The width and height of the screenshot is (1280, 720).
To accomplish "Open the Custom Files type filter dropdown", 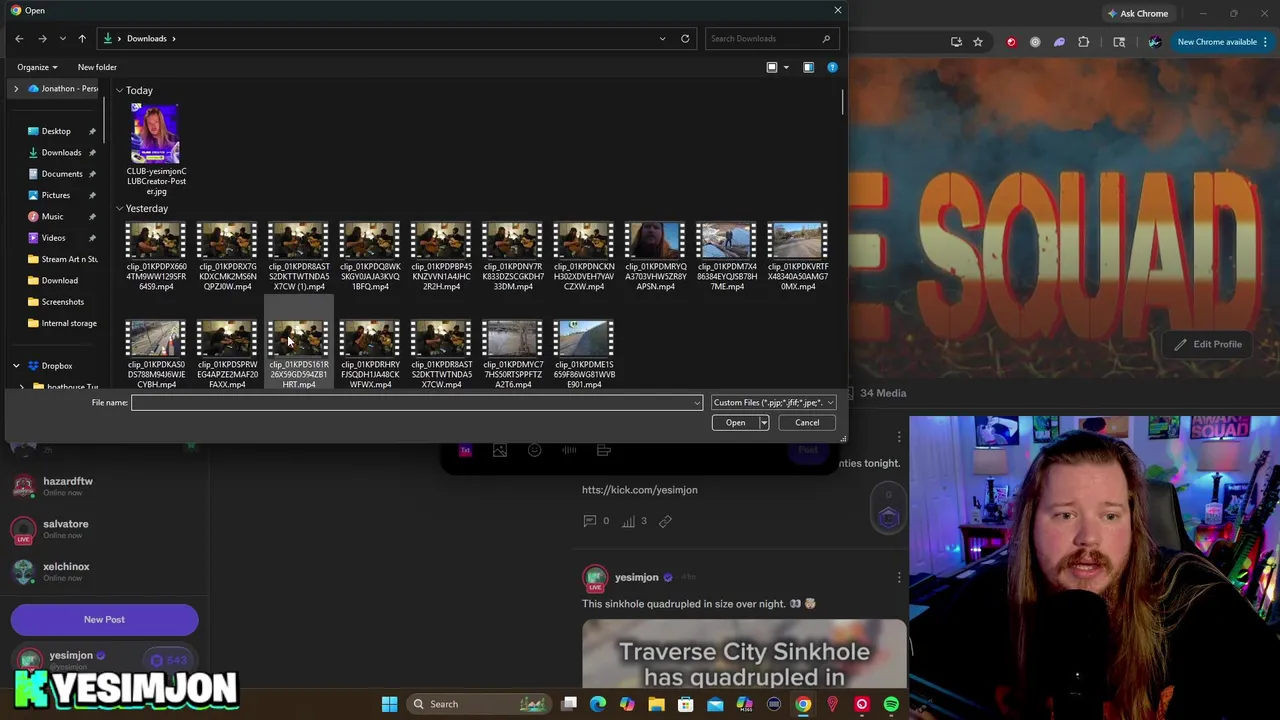I will tap(773, 402).
